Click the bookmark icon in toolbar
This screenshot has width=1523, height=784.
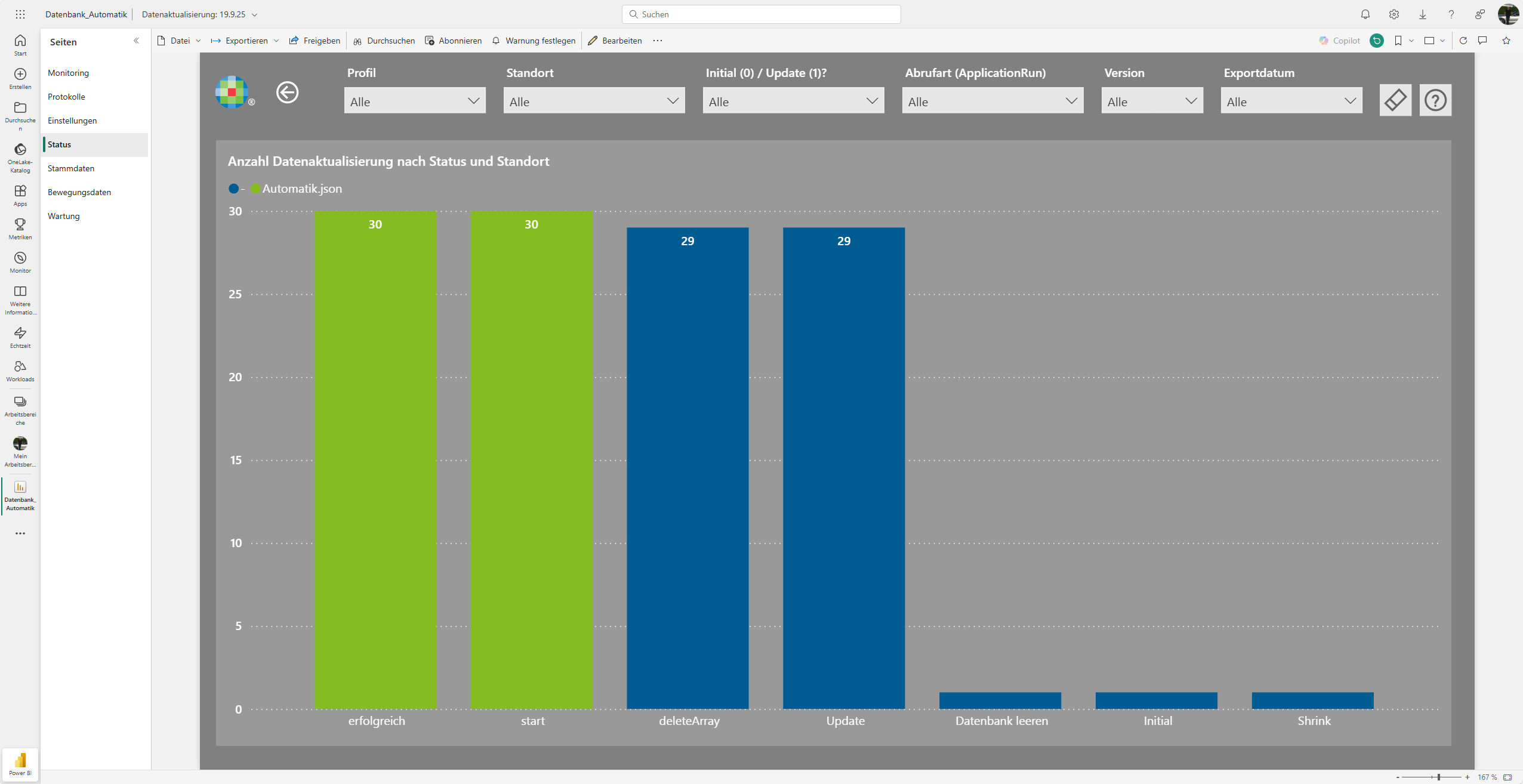(x=1398, y=41)
